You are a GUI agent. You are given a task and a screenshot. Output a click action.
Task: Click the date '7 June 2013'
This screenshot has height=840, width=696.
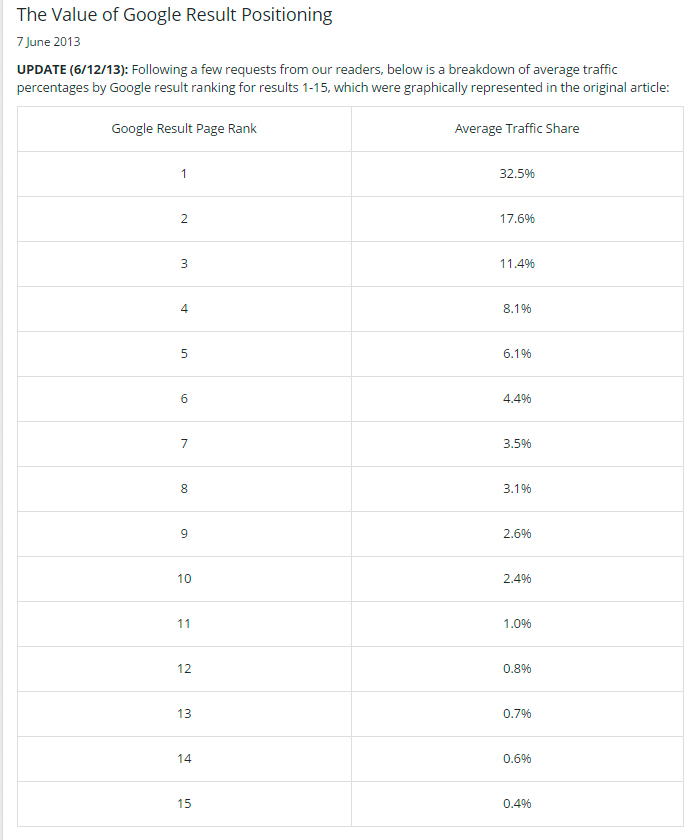pyautogui.click(x=48, y=42)
